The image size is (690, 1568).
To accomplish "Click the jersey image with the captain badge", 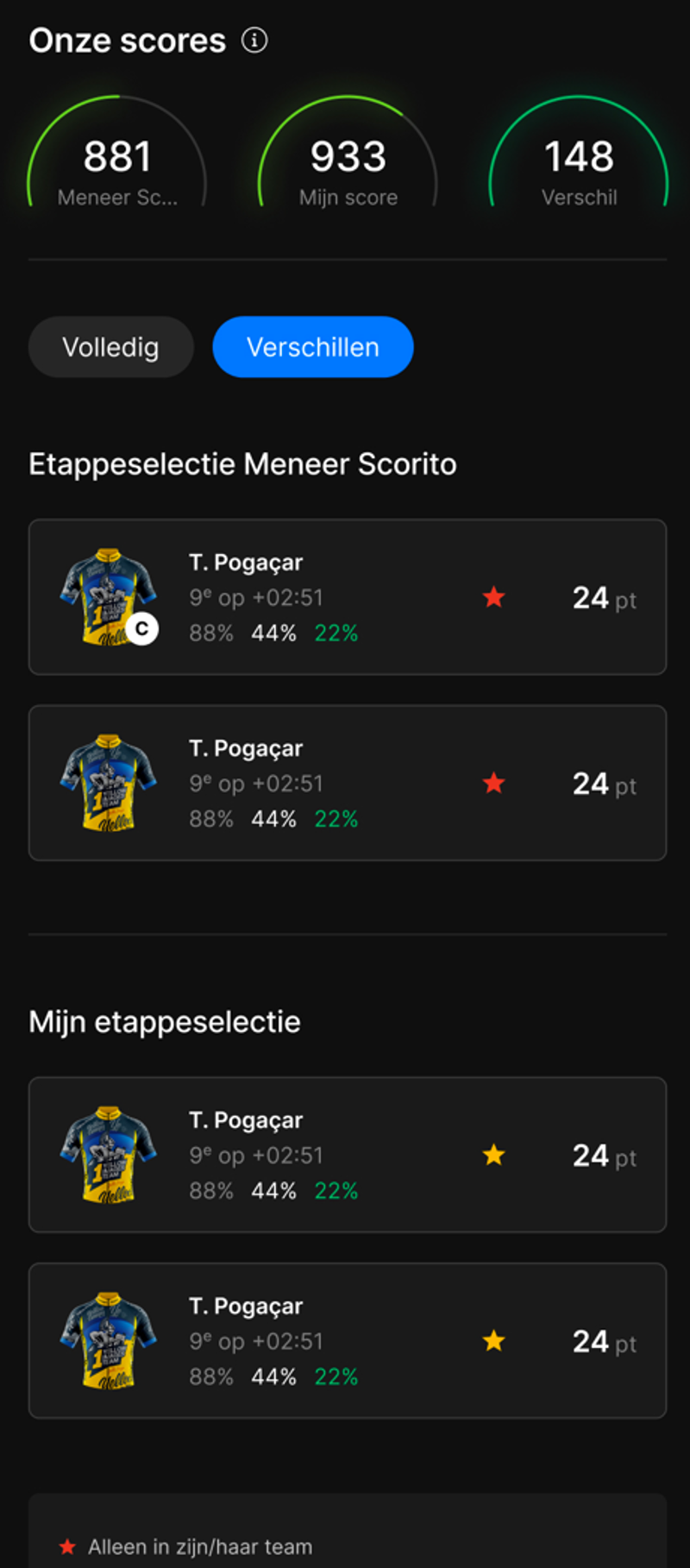I will click(x=108, y=596).
